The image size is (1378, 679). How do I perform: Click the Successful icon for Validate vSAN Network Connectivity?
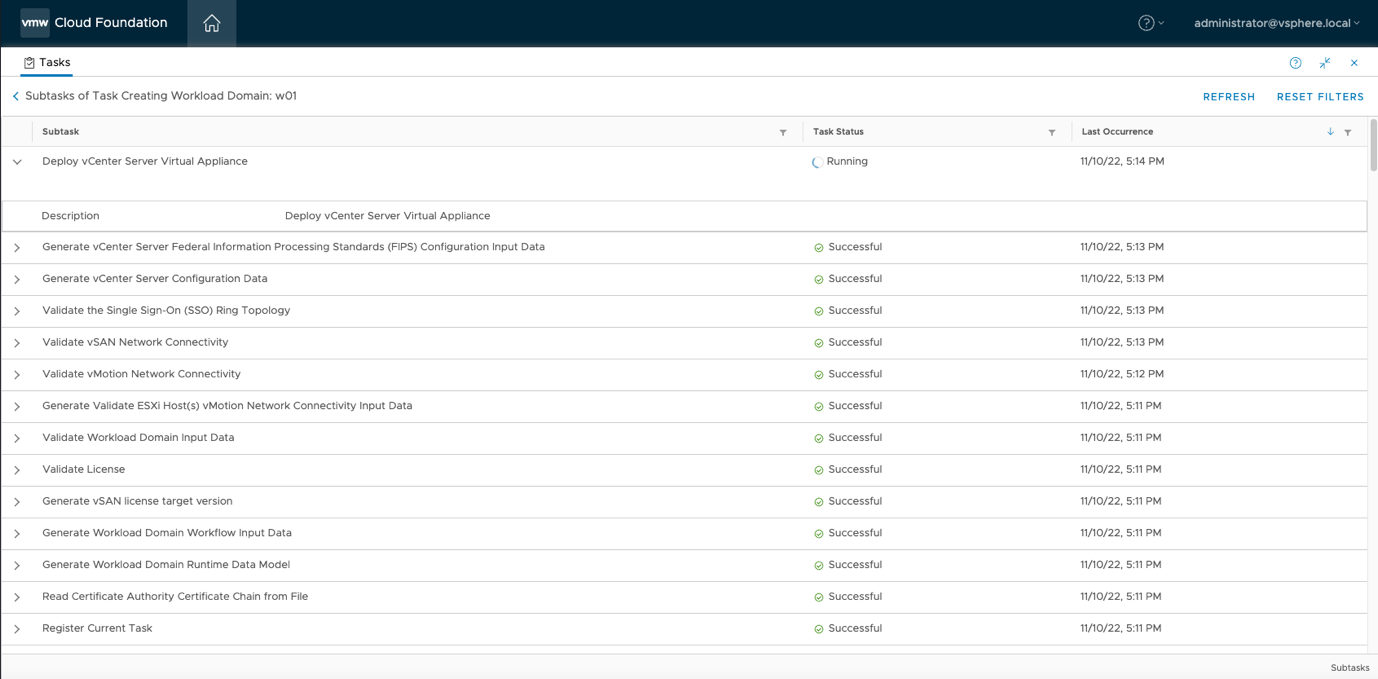819,343
